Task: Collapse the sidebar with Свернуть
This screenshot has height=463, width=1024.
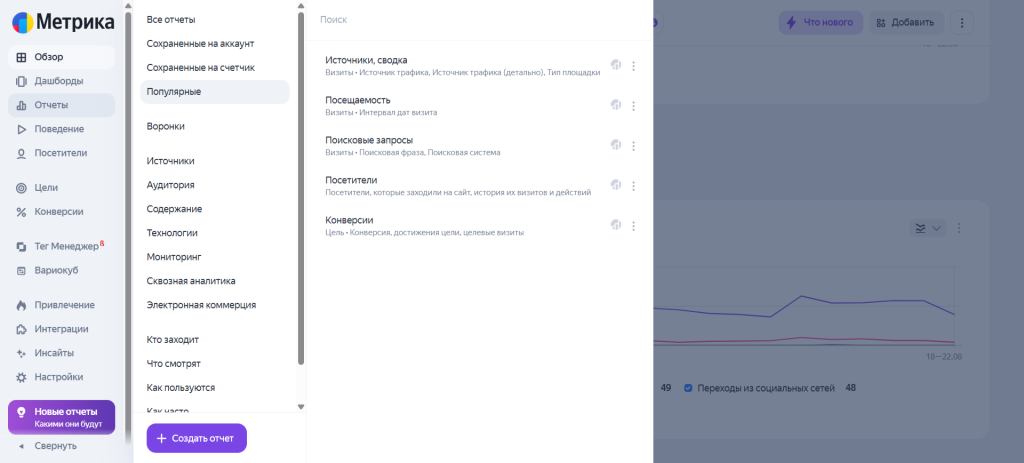Action: click(x=50, y=446)
